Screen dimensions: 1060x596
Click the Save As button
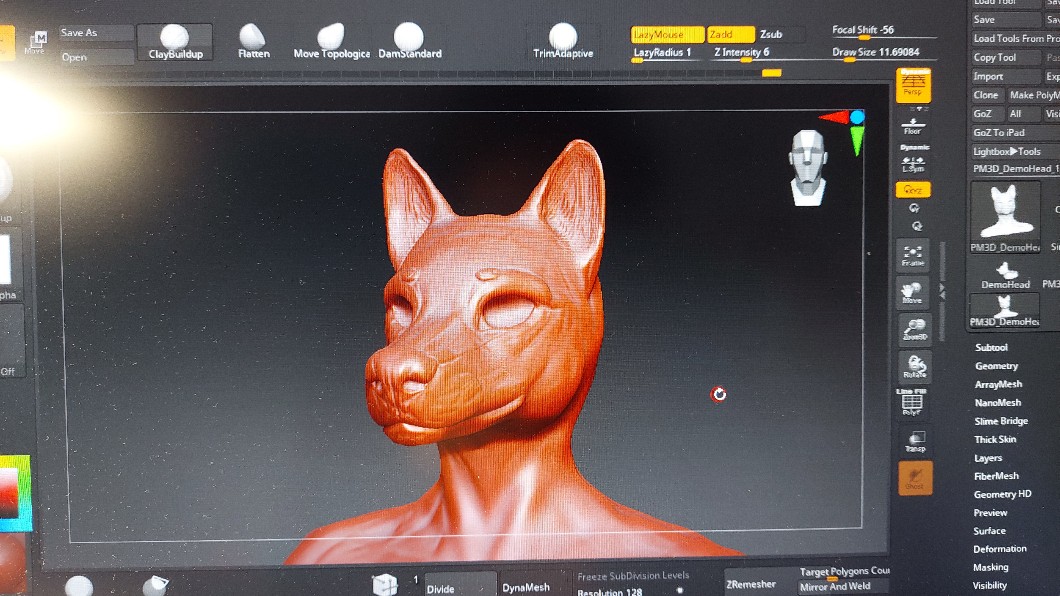95,33
